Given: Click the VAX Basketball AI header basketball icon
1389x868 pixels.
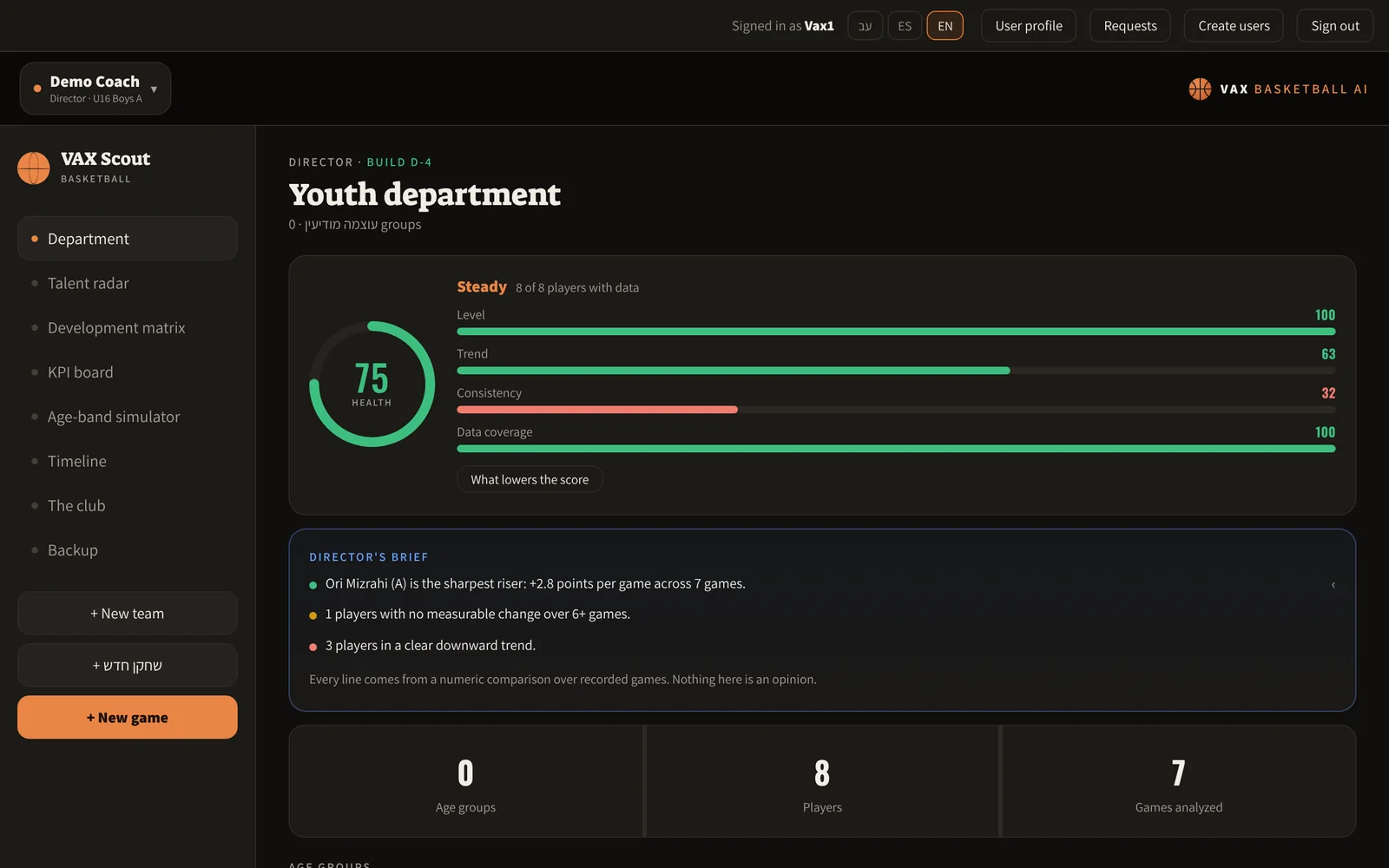Looking at the screenshot, I should click(x=1200, y=89).
